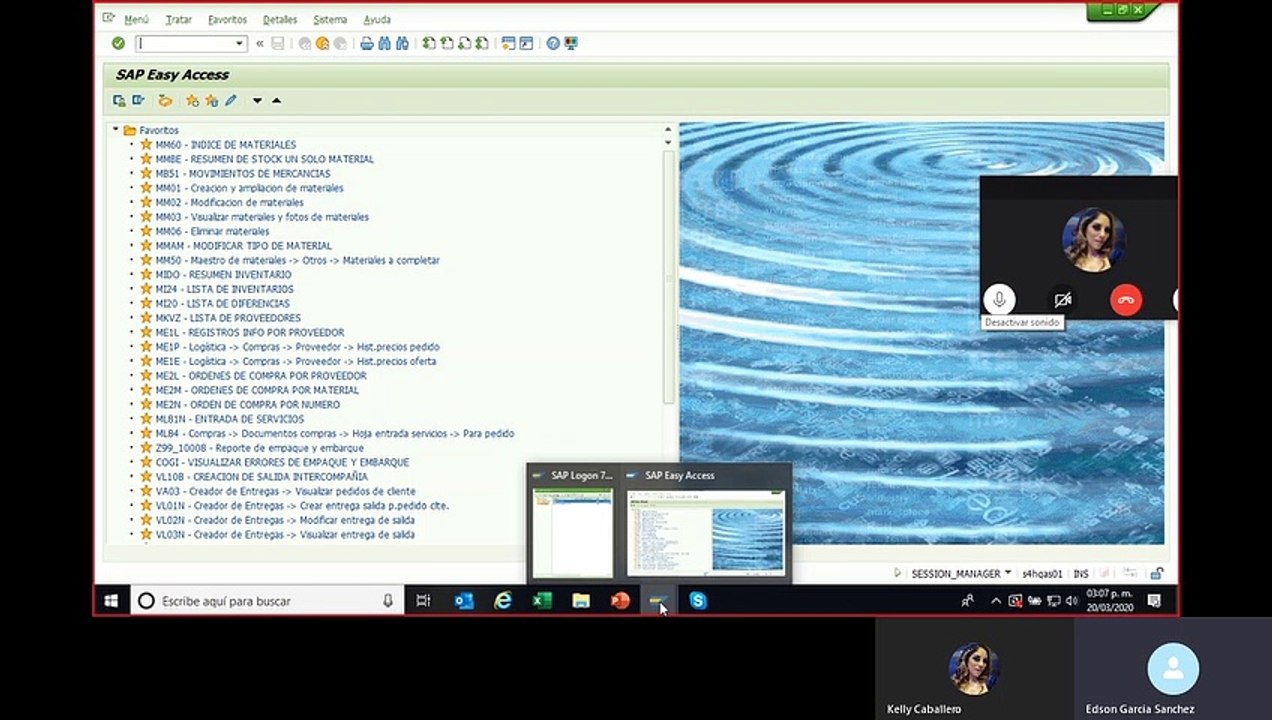Click the User Menu icon under SAP Easy Access
This screenshot has height=720, width=1272.
click(119, 100)
